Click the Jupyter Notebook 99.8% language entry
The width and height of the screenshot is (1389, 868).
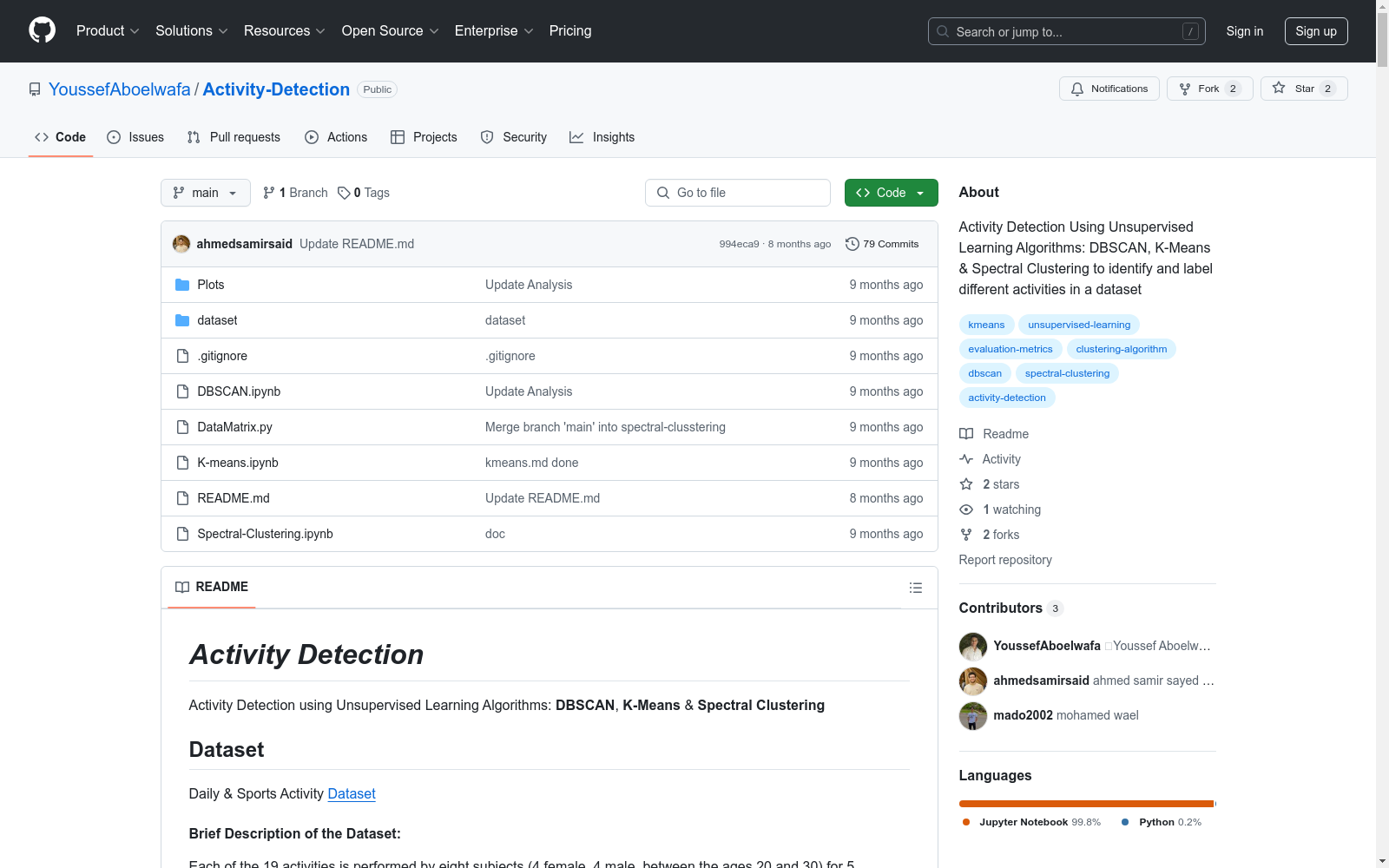click(1031, 822)
